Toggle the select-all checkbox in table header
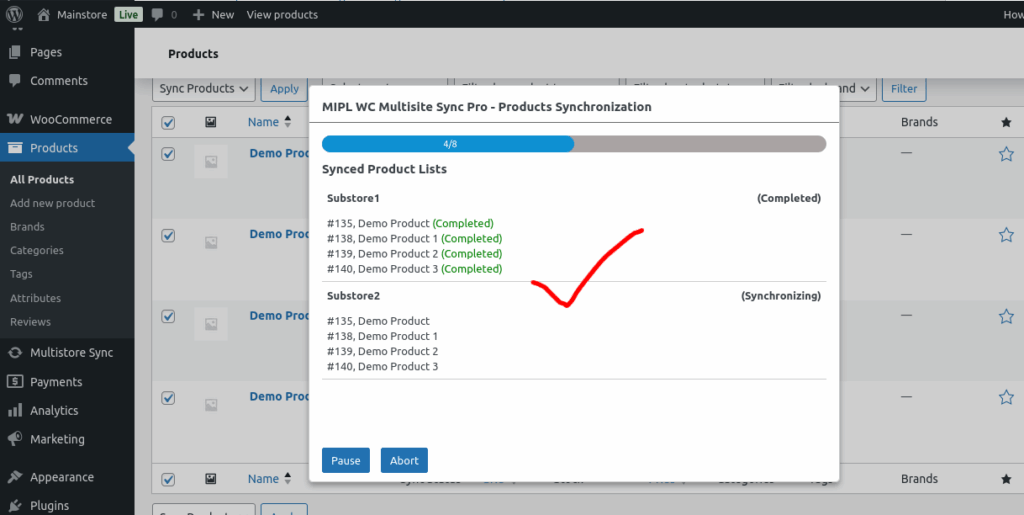This screenshot has width=1024, height=515. coord(168,123)
